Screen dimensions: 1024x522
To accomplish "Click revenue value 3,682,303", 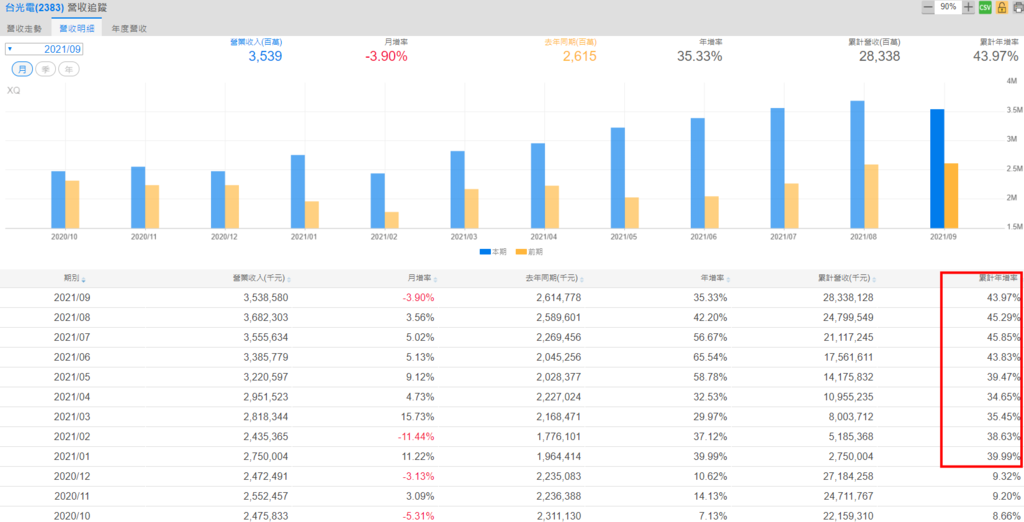I will [x=266, y=318].
